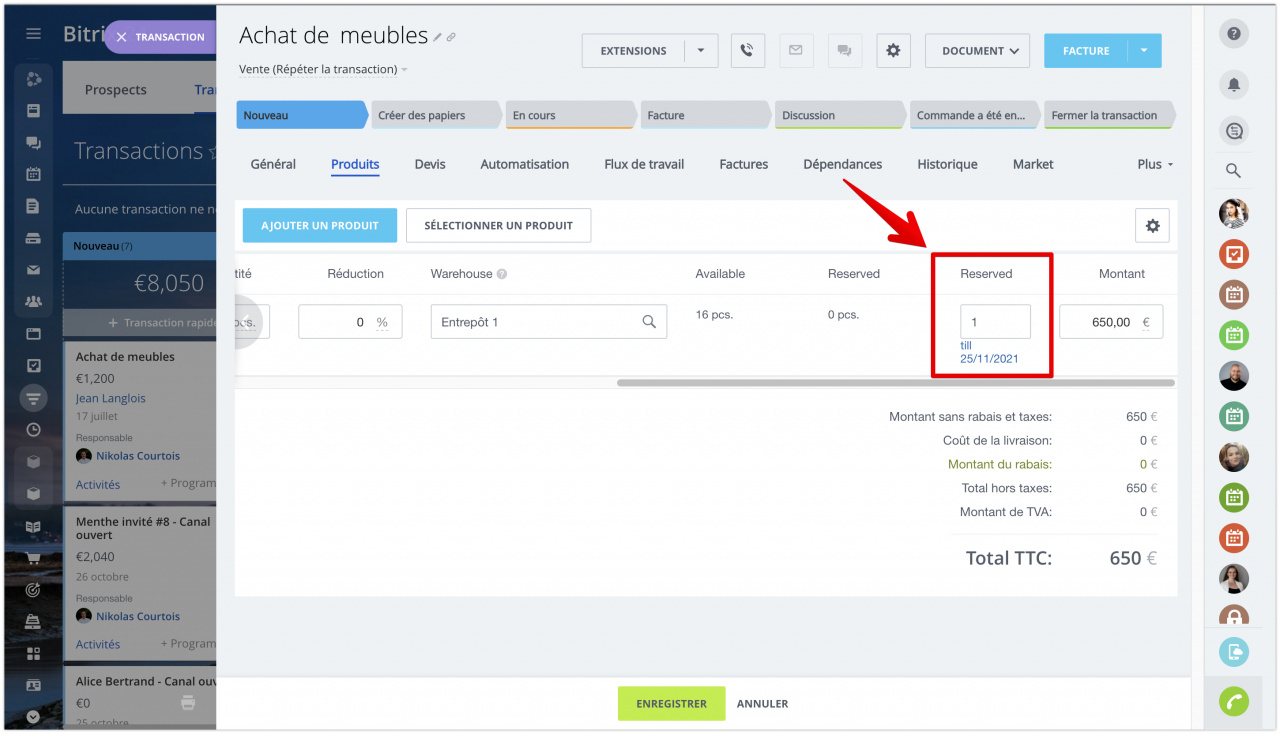Switch to the Général tab
1280x734 pixels.
(272, 164)
